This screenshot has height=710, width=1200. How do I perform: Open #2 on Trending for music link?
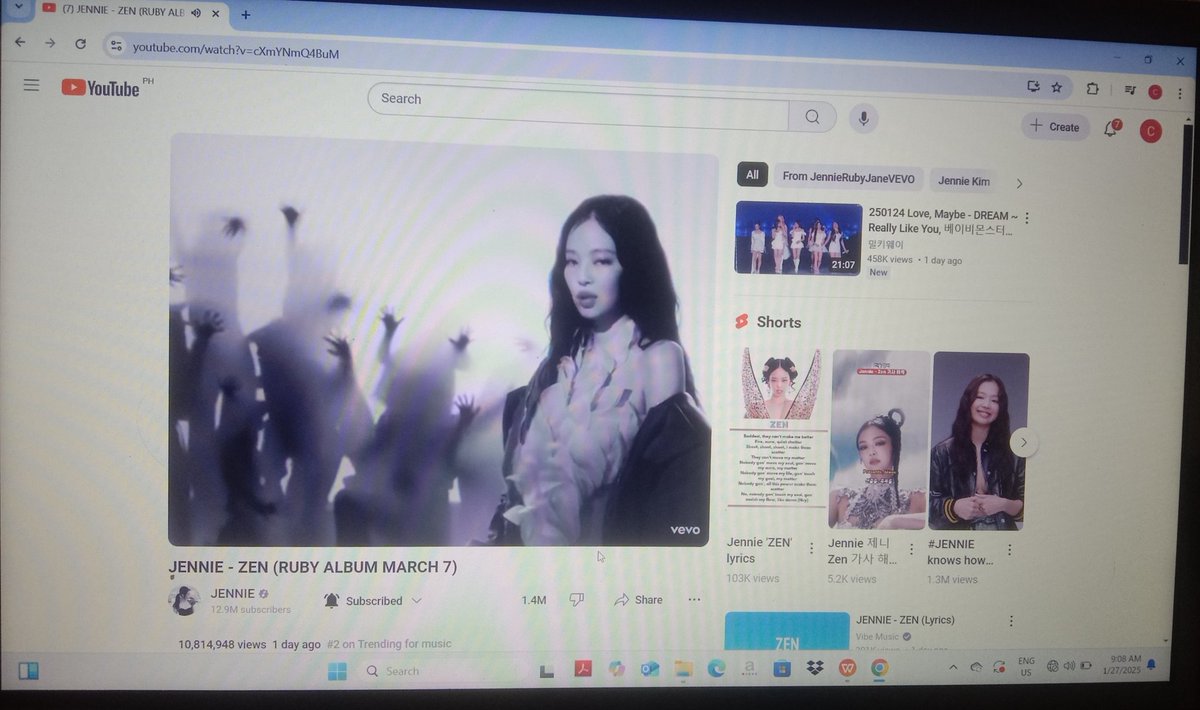tap(389, 644)
